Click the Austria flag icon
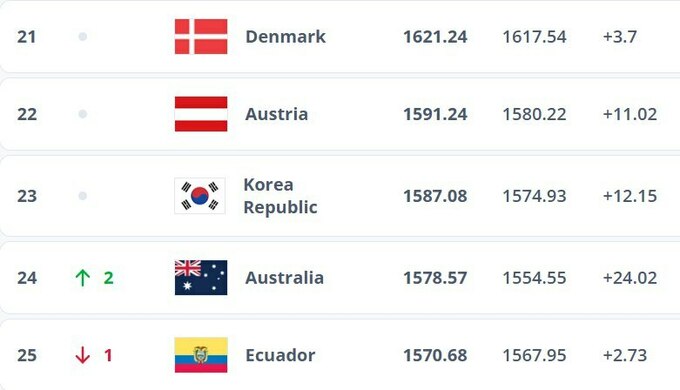 (201, 114)
